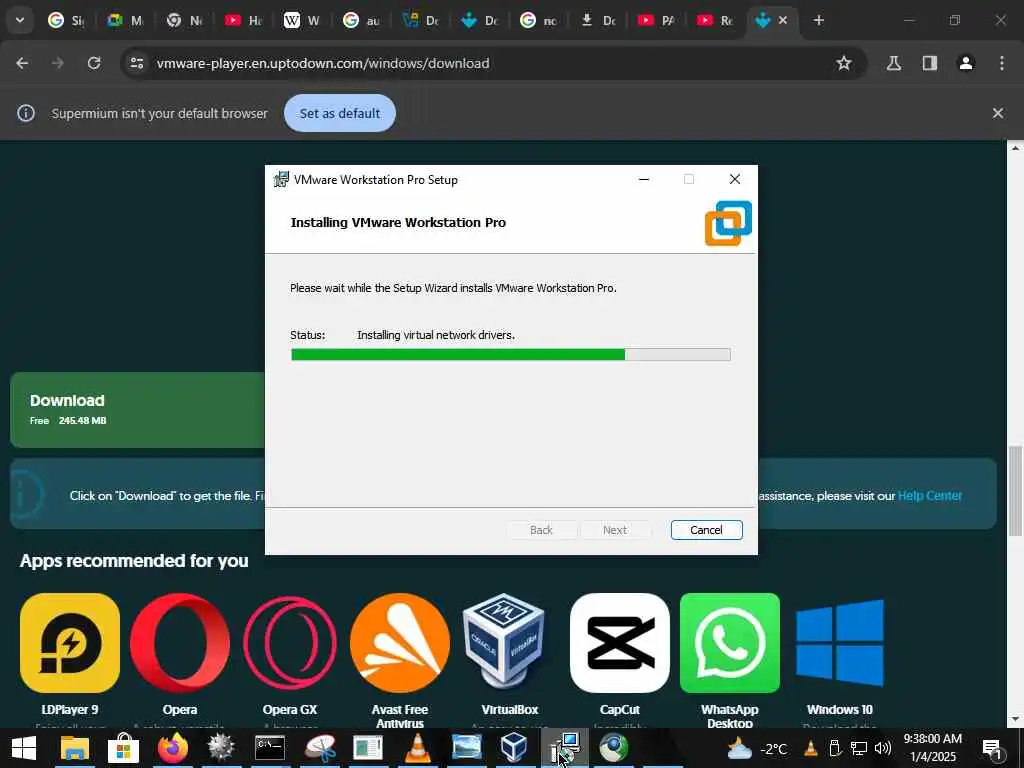Open the VirtualBox recommended app
The height and width of the screenshot is (768, 1024).
(x=503, y=643)
